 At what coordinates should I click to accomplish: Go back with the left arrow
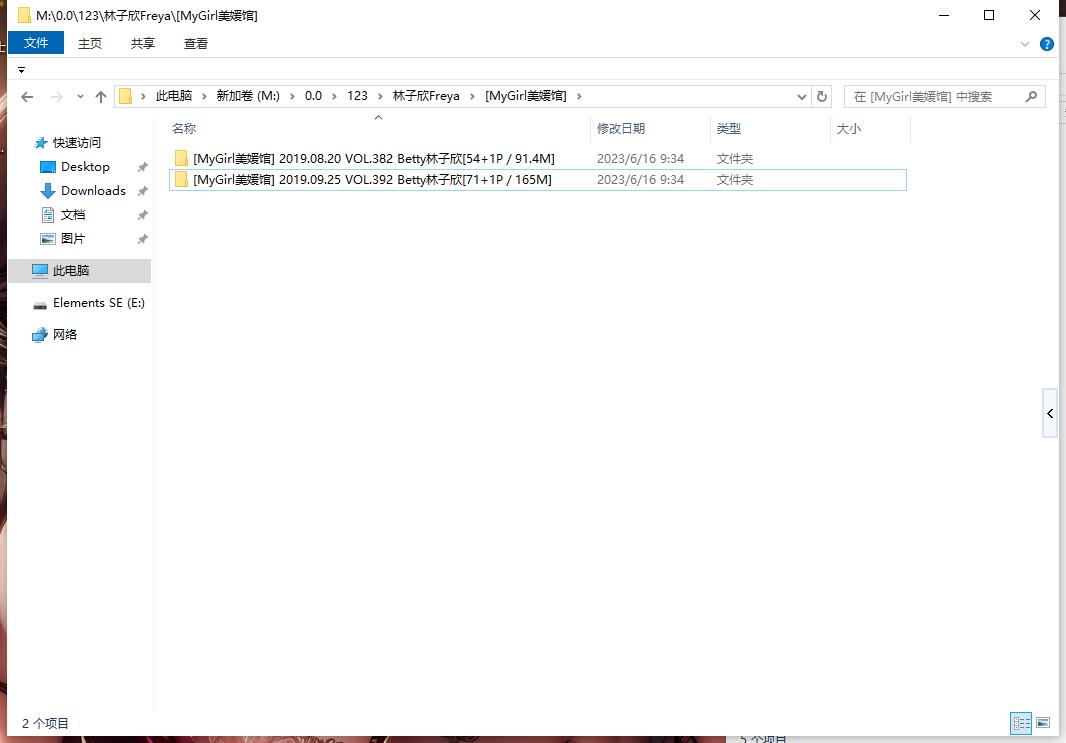27,97
